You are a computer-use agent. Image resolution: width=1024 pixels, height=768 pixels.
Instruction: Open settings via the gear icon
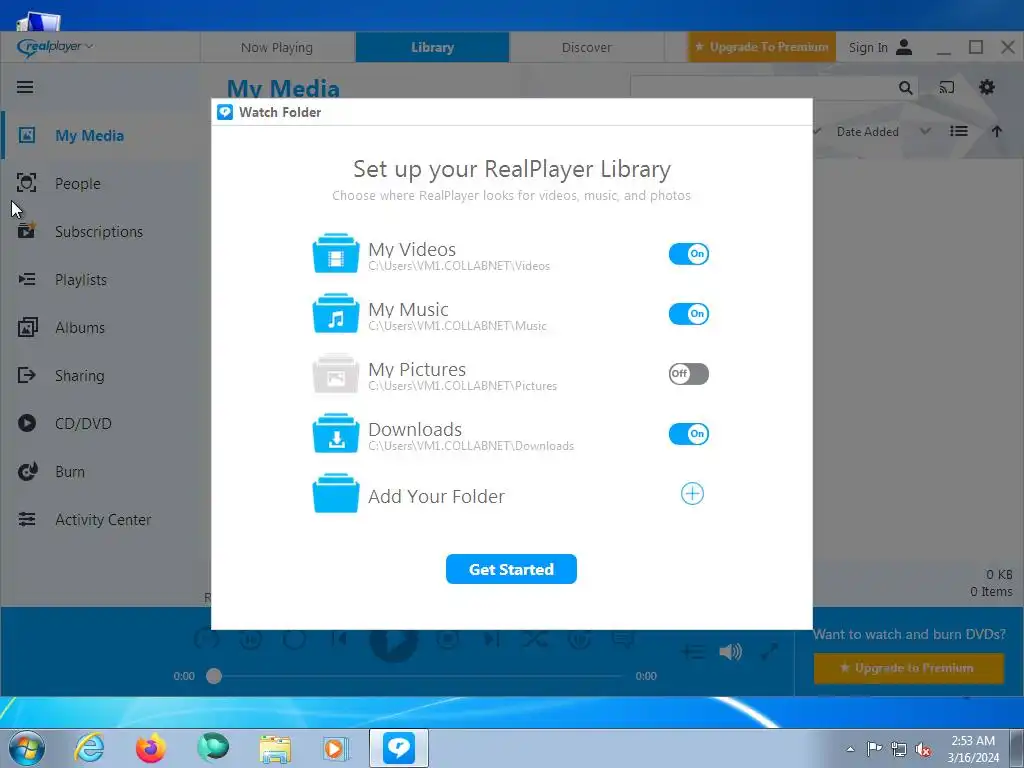coord(987,88)
